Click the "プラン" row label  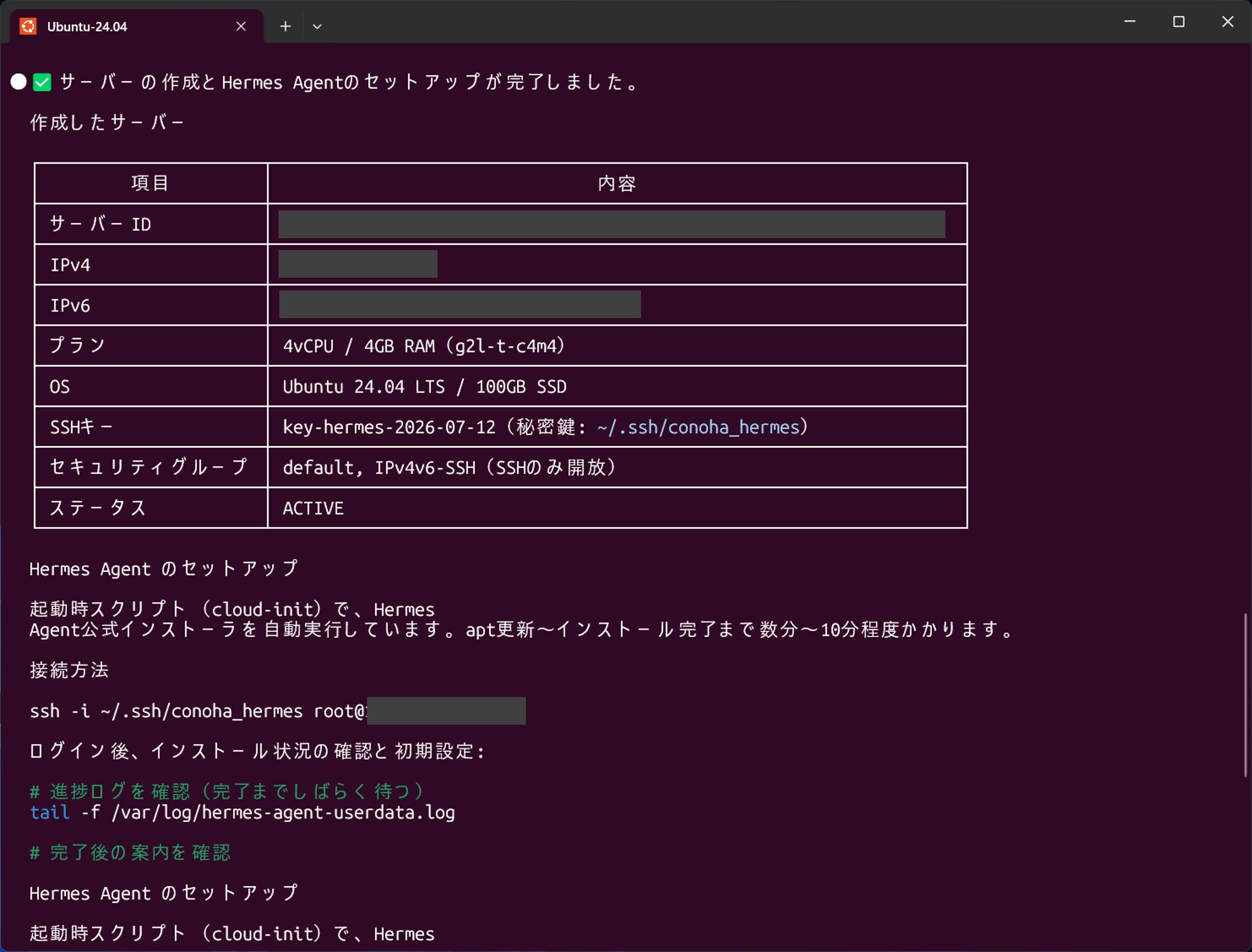78,346
